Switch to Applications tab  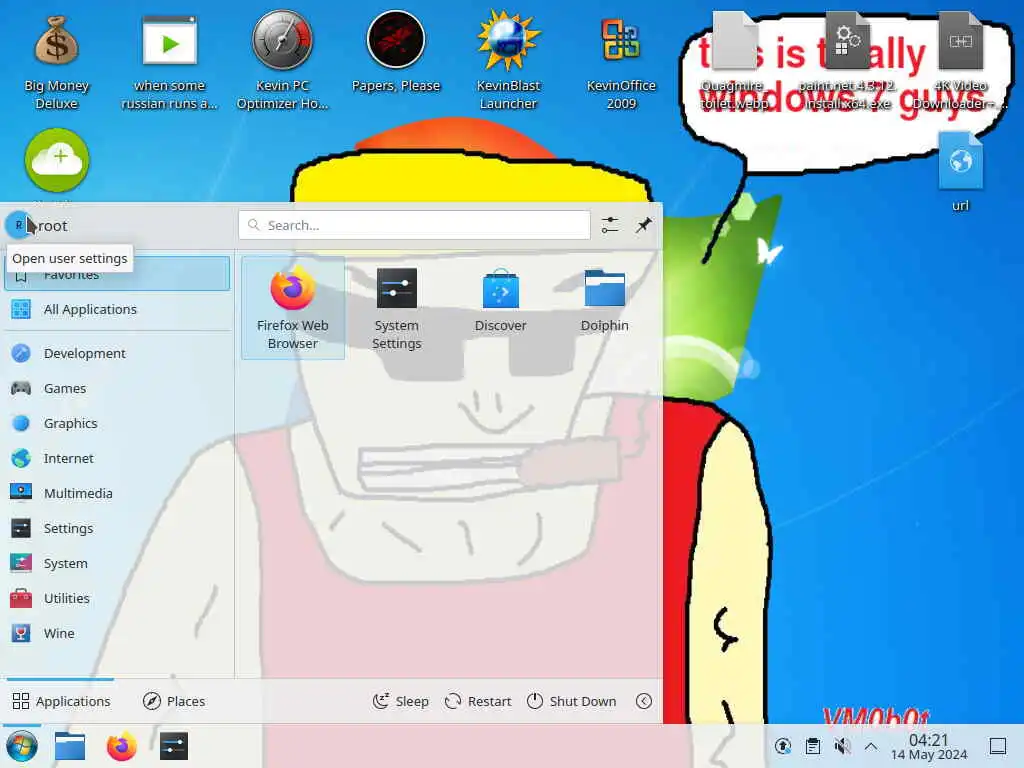coord(61,701)
